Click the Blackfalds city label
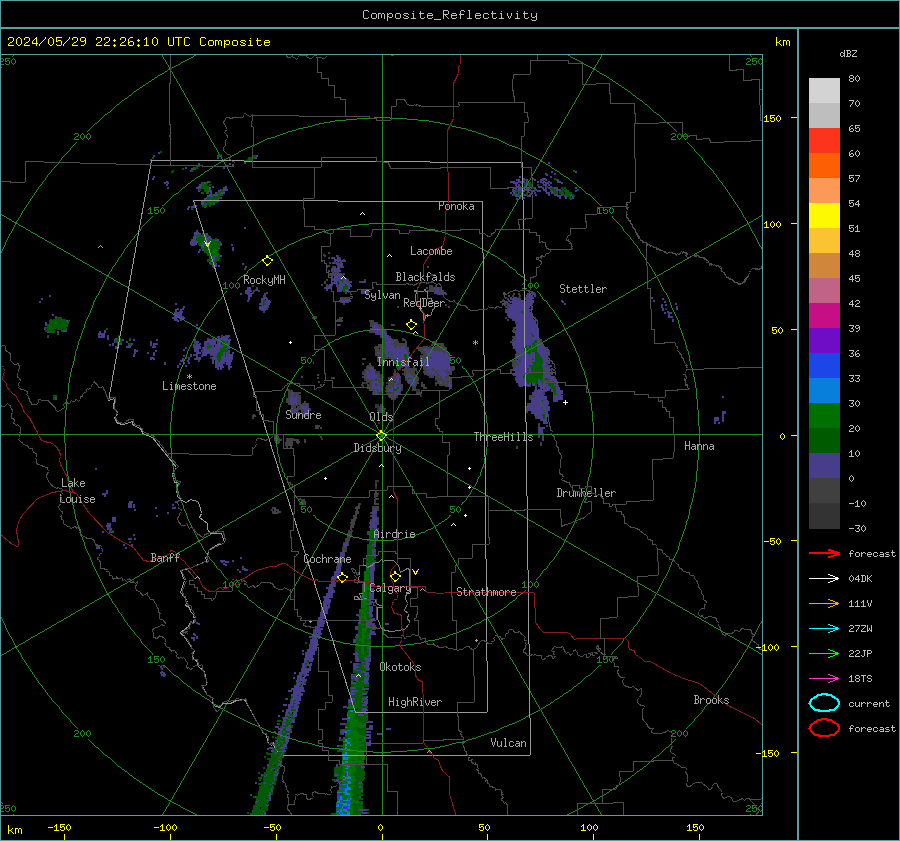Image resolution: width=900 pixels, height=841 pixels. (425, 277)
